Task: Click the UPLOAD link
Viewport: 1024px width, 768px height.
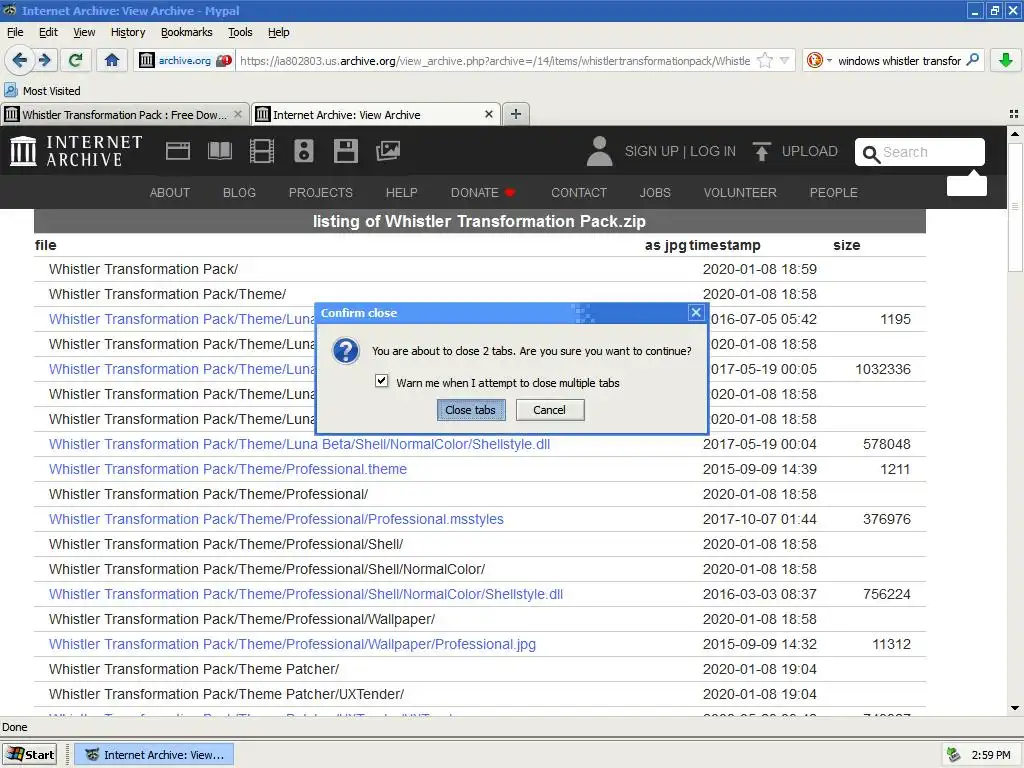Action: coord(810,152)
